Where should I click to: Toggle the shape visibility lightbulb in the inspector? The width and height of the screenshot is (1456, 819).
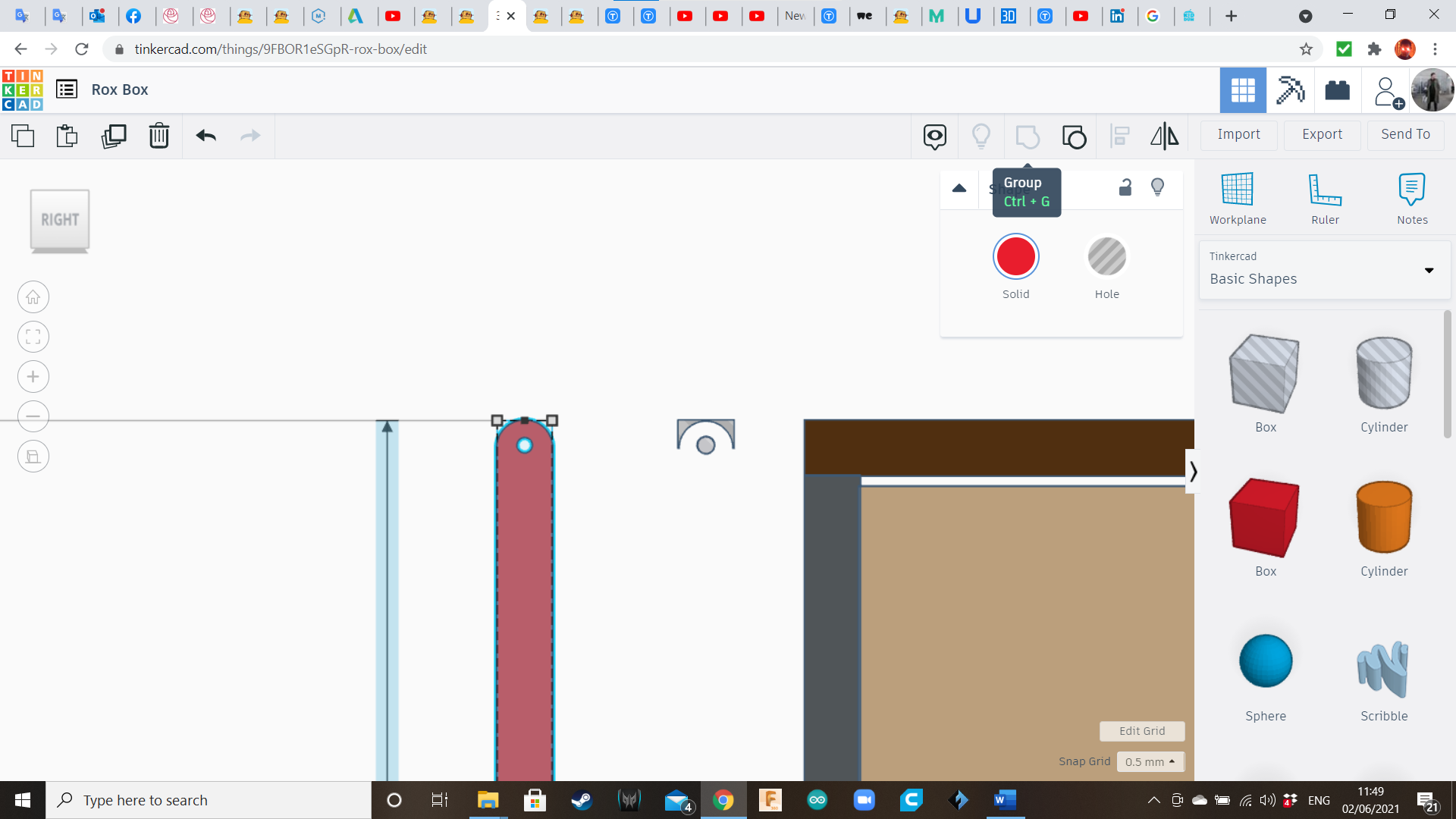pyautogui.click(x=1157, y=187)
